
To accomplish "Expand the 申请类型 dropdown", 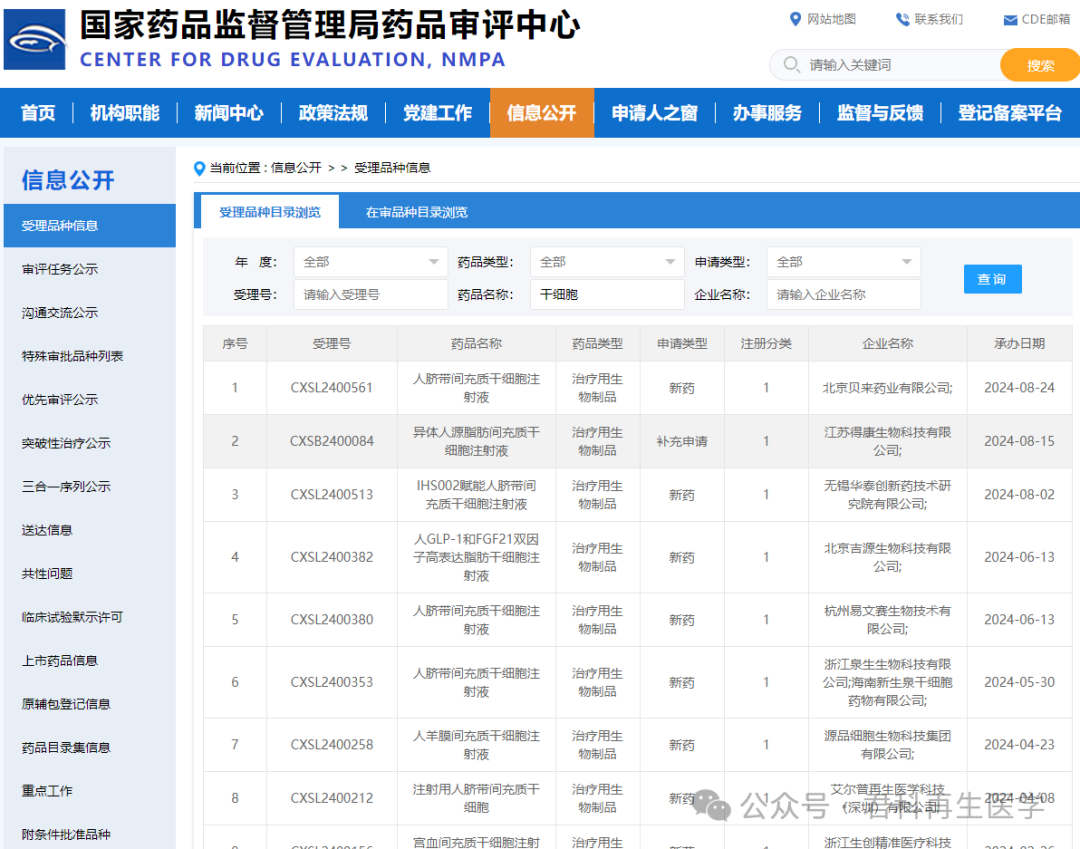I will [x=844, y=262].
